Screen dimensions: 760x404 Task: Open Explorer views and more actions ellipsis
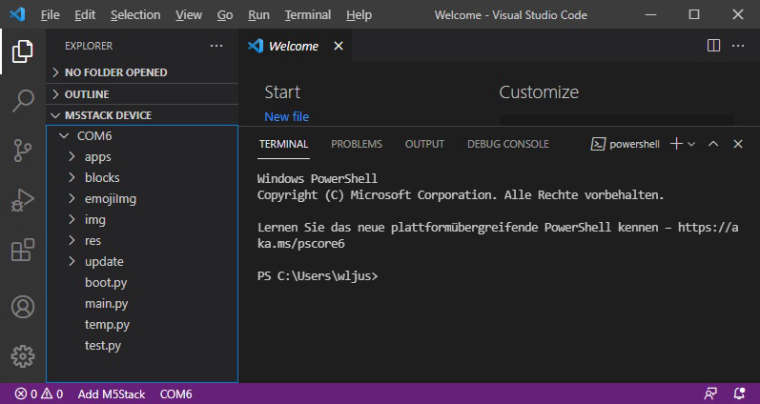click(216, 46)
